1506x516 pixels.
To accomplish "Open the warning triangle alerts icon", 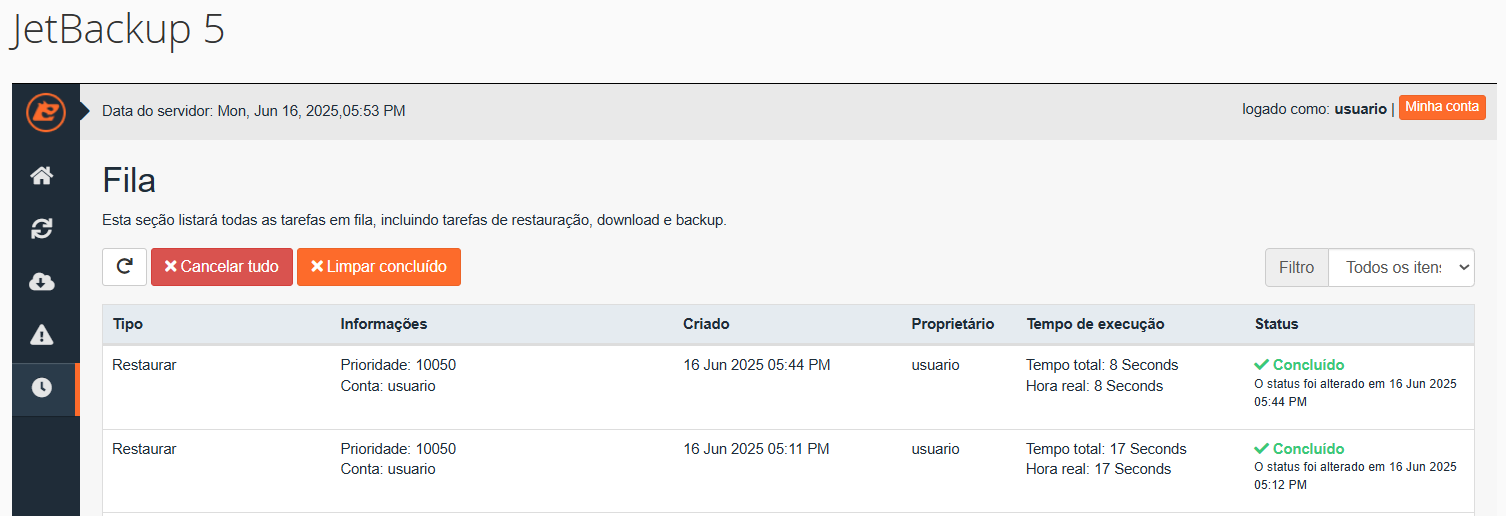I will coord(42,335).
